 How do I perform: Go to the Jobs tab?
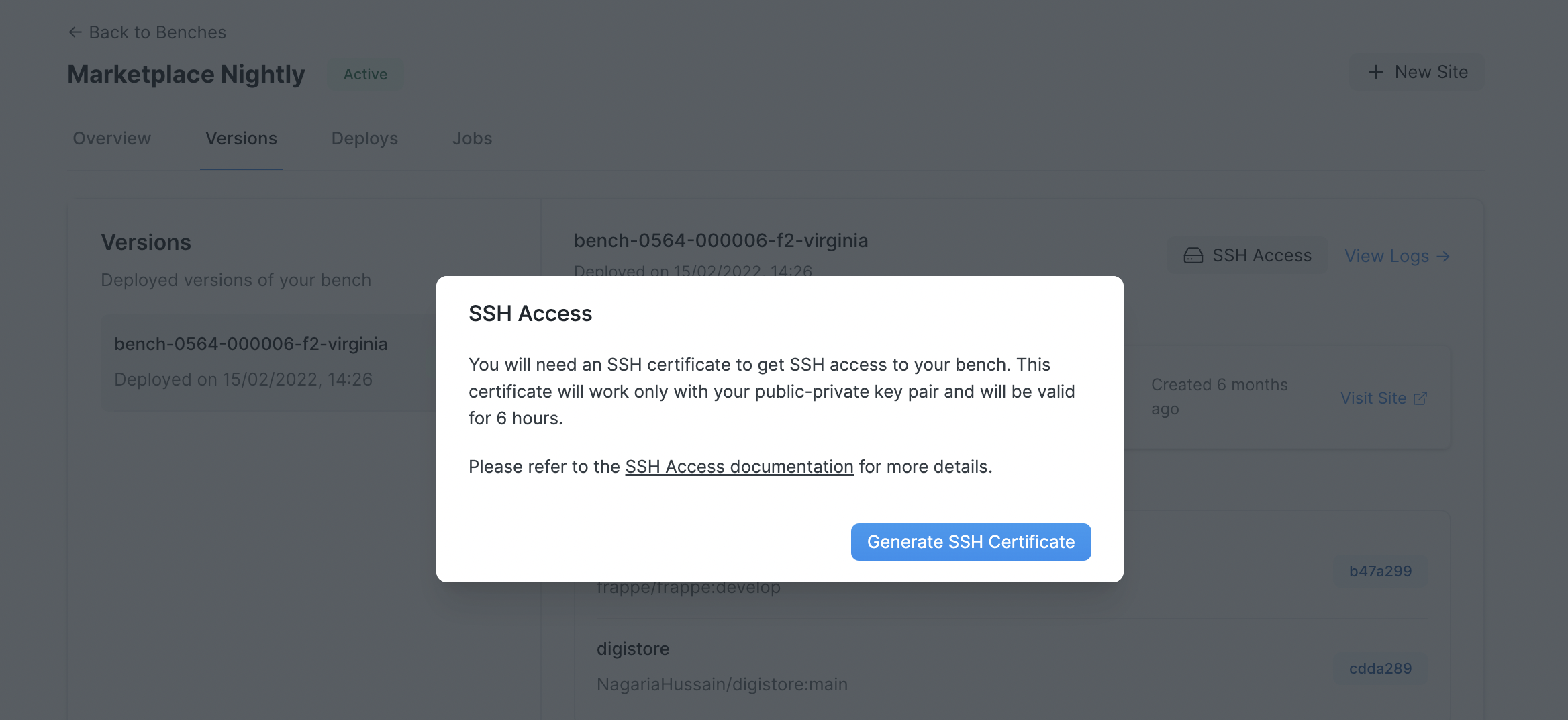(472, 138)
